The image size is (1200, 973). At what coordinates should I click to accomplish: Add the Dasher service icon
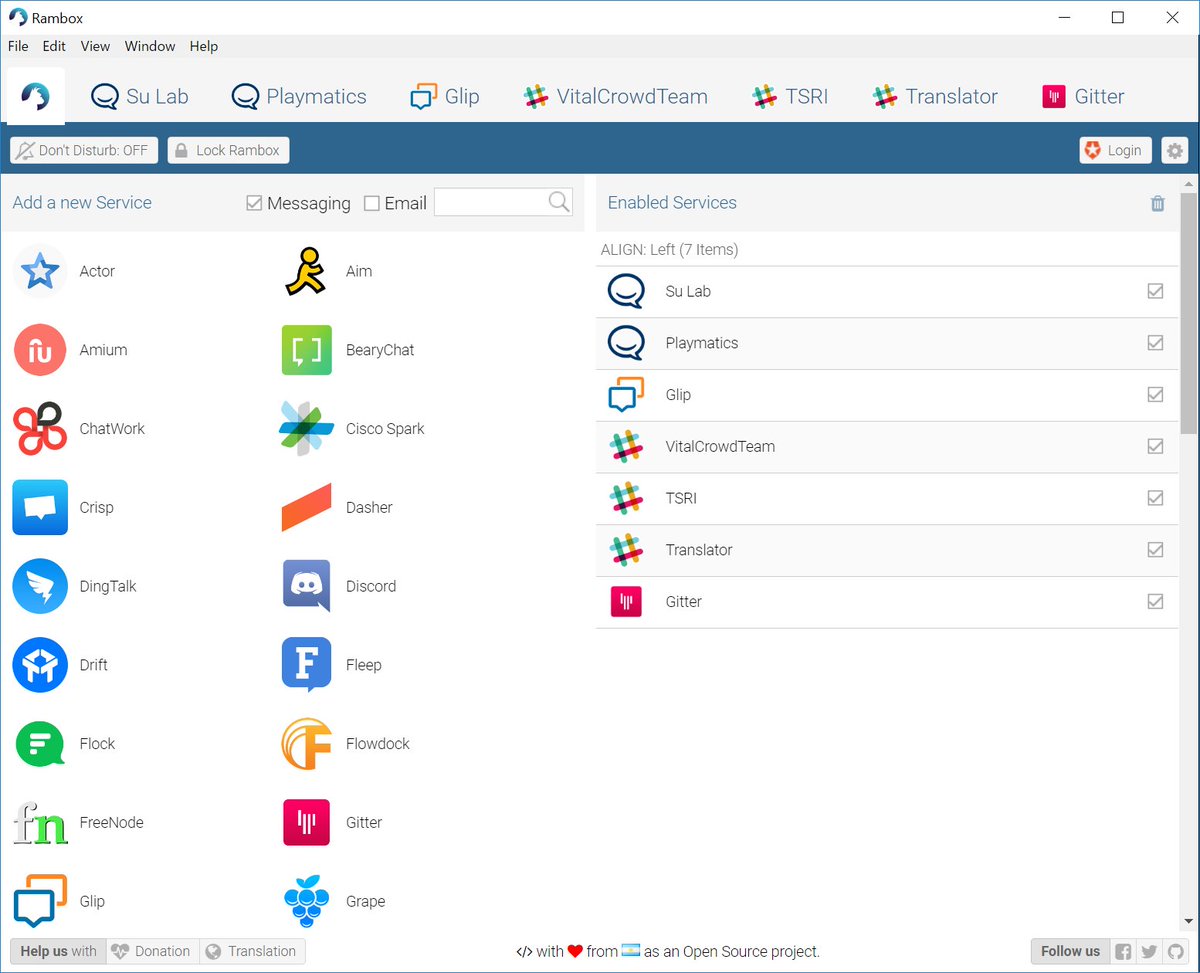[306, 507]
